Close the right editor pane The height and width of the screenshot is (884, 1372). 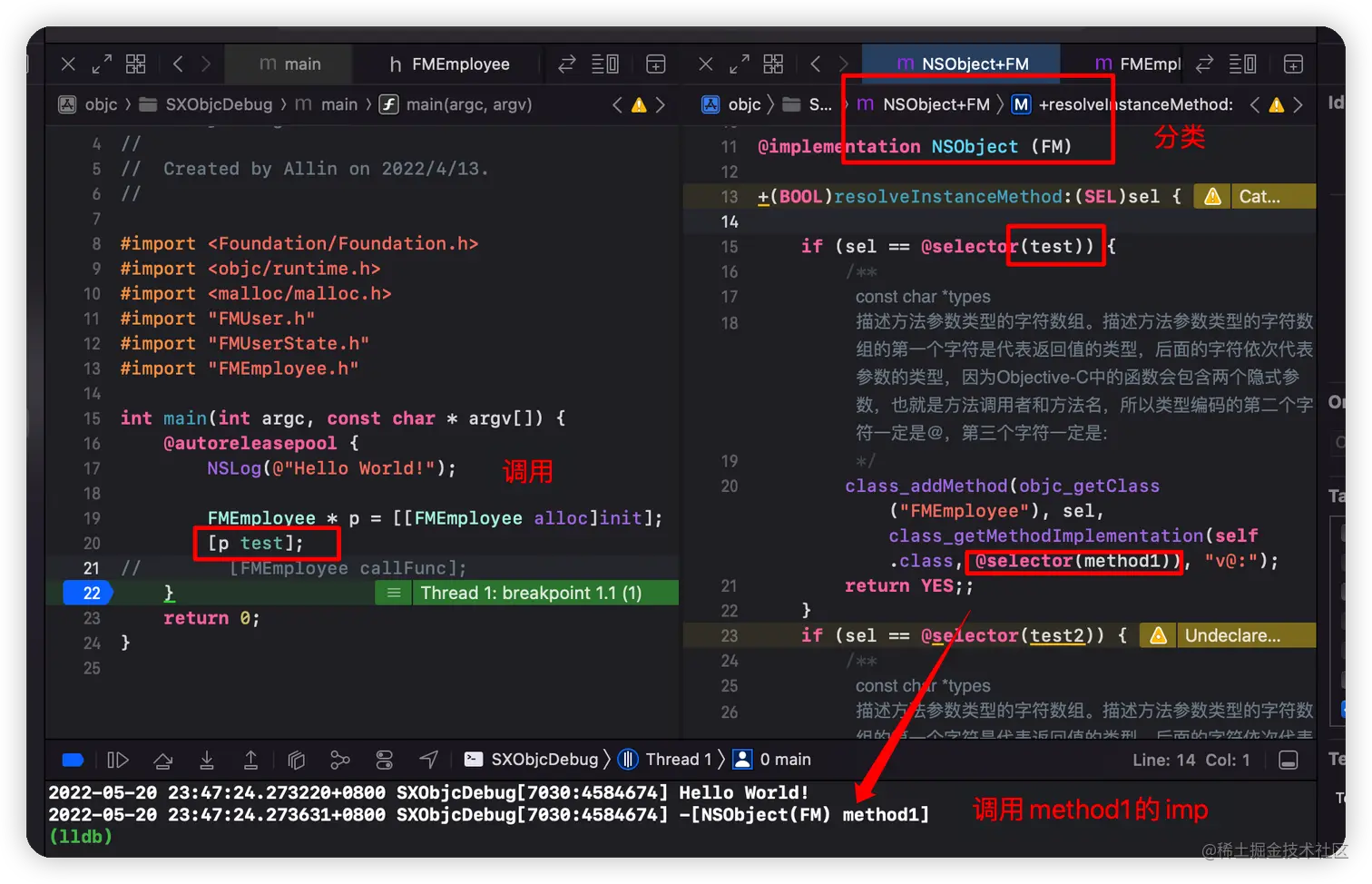tap(706, 64)
